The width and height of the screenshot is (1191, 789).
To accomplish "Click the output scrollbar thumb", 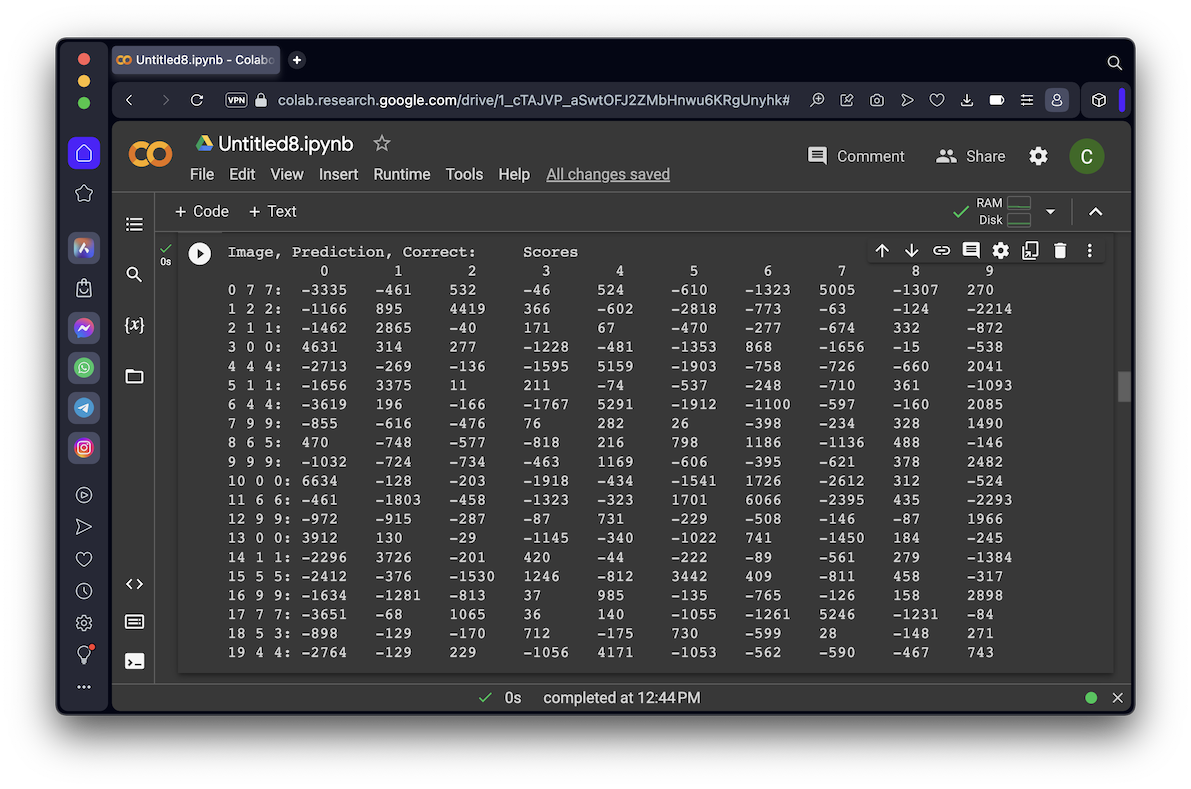I will [x=1124, y=386].
